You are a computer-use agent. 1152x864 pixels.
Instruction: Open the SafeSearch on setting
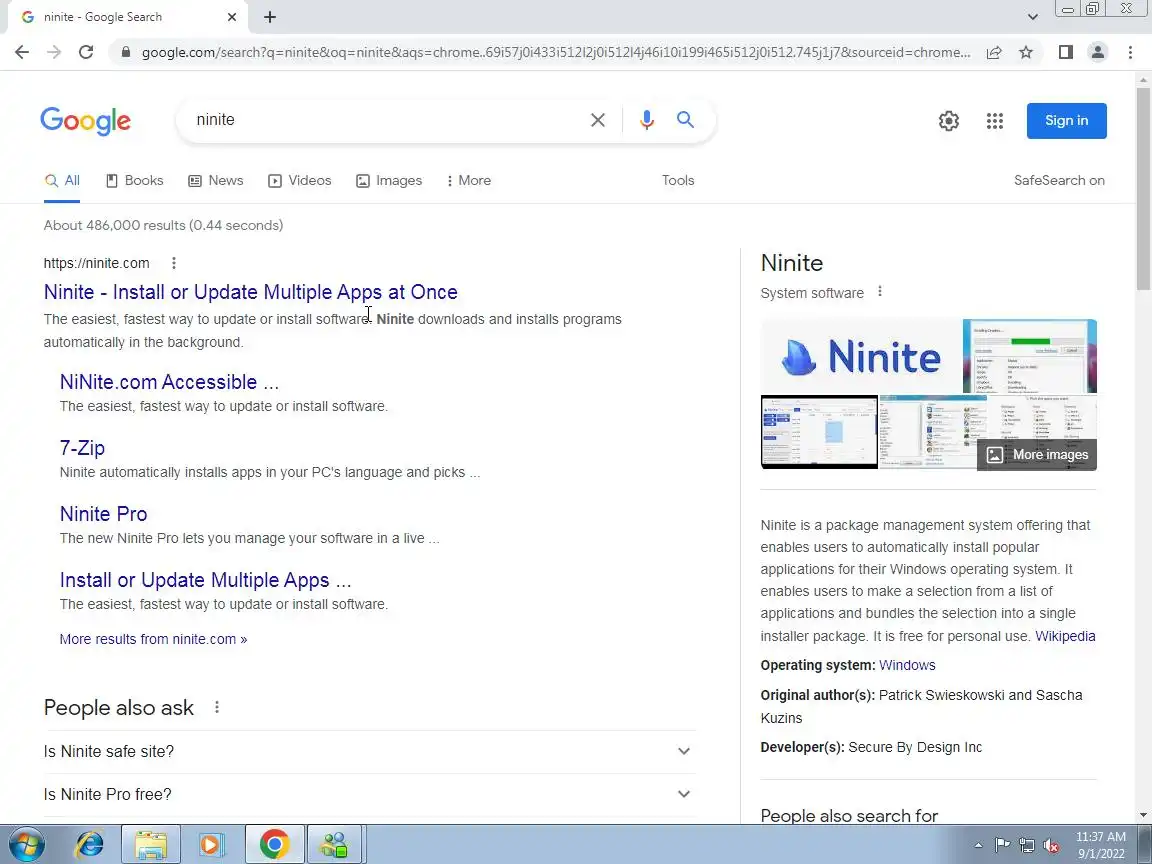[1059, 181]
